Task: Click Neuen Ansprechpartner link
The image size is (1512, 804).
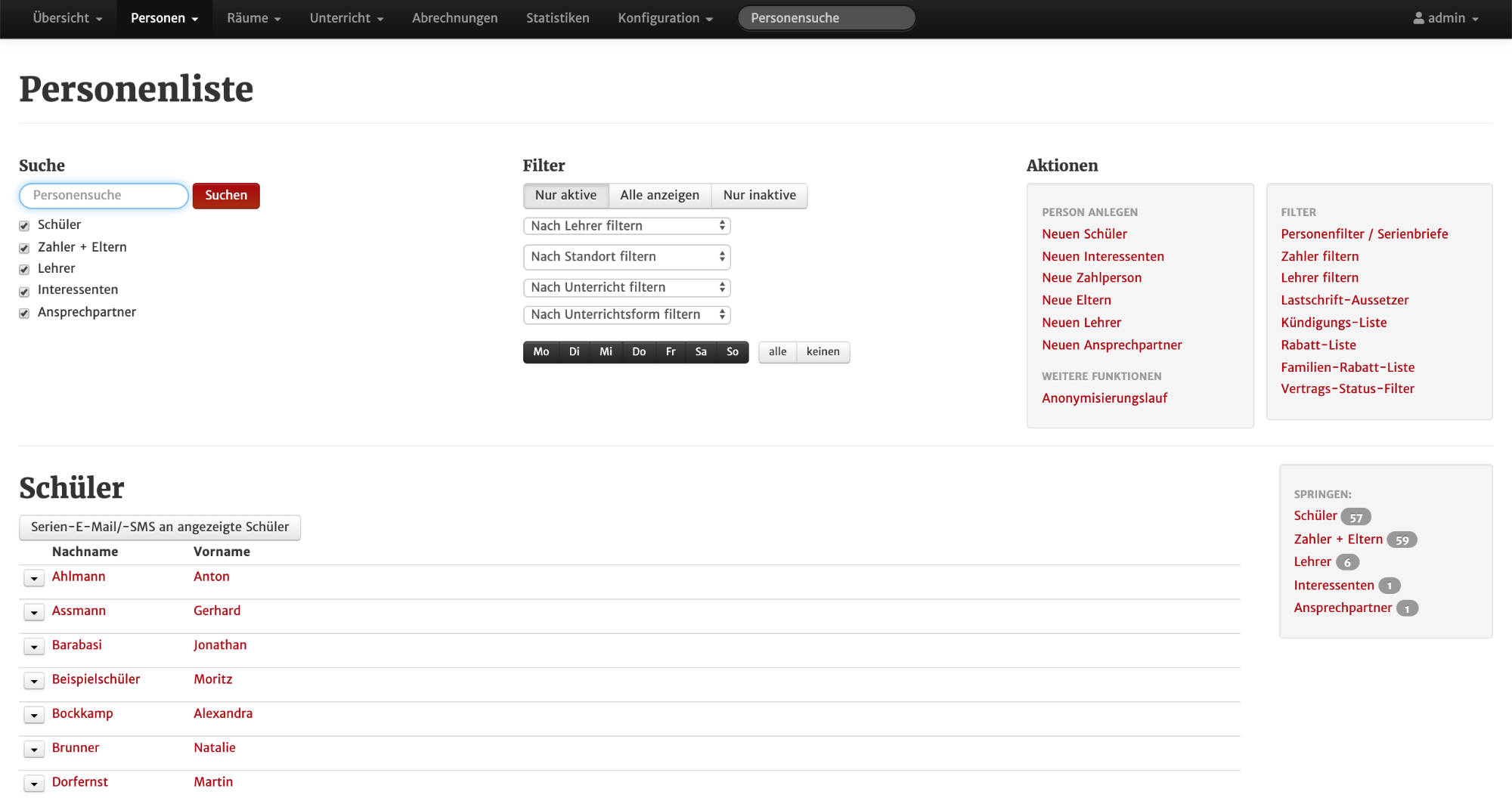Action: pos(1111,345)
